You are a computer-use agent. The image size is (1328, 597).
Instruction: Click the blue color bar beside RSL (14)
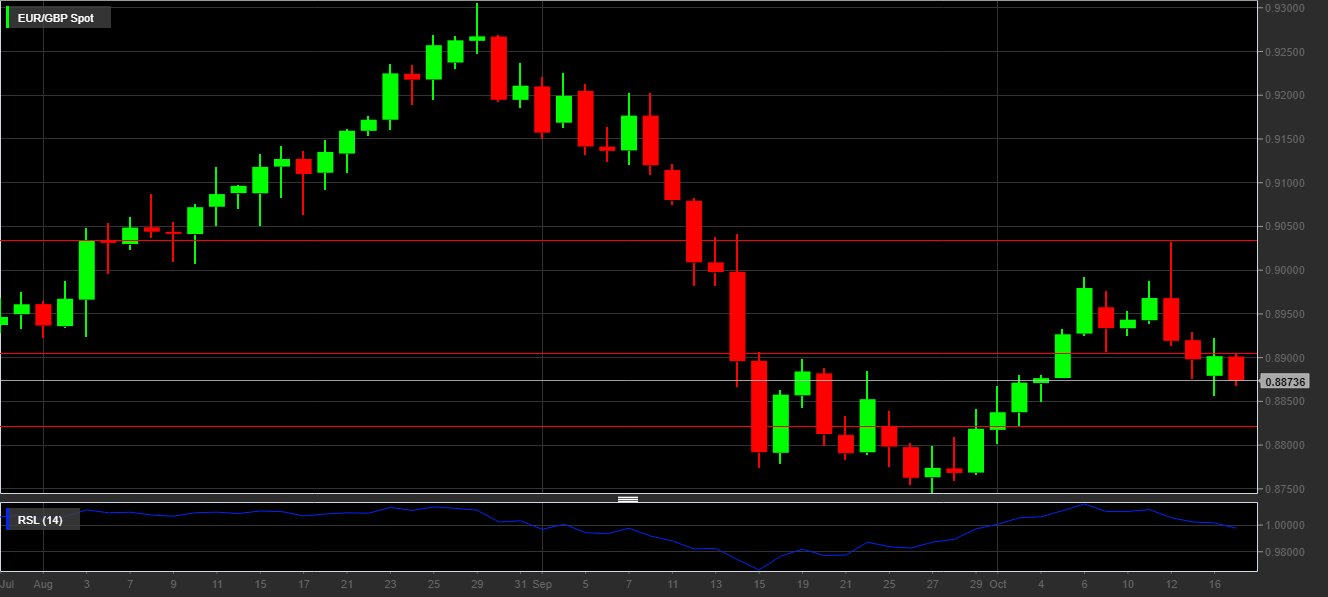[x=9, y=520]
